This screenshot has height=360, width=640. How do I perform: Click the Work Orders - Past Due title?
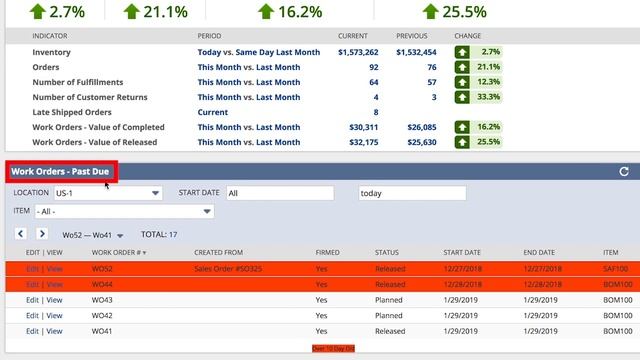coord(60,171)
